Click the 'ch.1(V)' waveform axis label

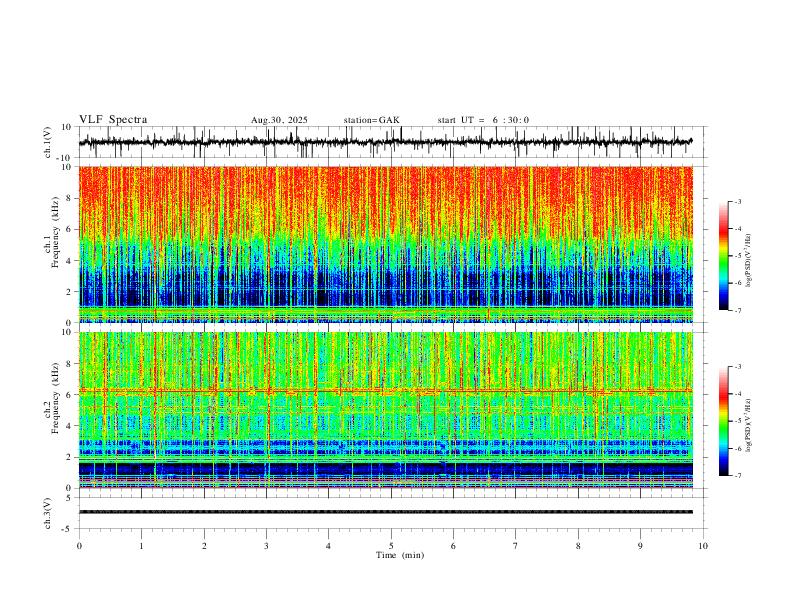[x=48, y=142]
